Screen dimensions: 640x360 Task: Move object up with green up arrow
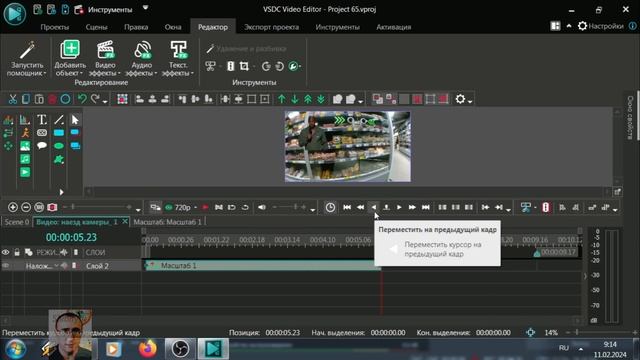pyautogui.click(x=282, y=99)
